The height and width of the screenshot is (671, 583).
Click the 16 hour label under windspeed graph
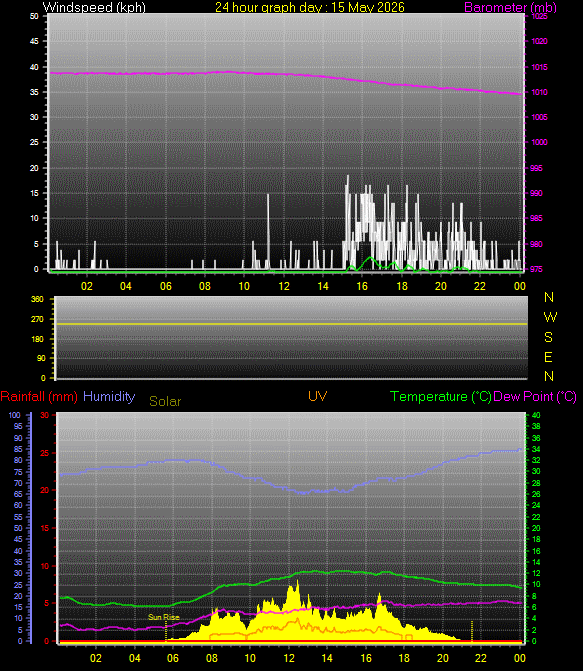tap(363, 286)
